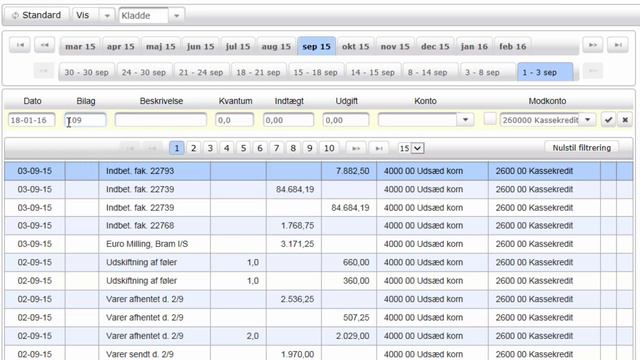
Task: Select the 30 - 30 sep period tab
Action: pyautogui.click(x=87, y=72)
